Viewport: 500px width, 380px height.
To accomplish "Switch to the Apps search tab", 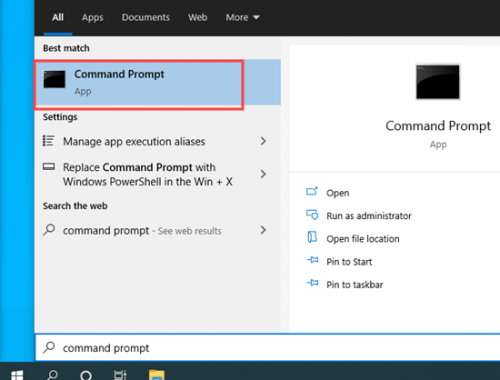I will point(93,18).
